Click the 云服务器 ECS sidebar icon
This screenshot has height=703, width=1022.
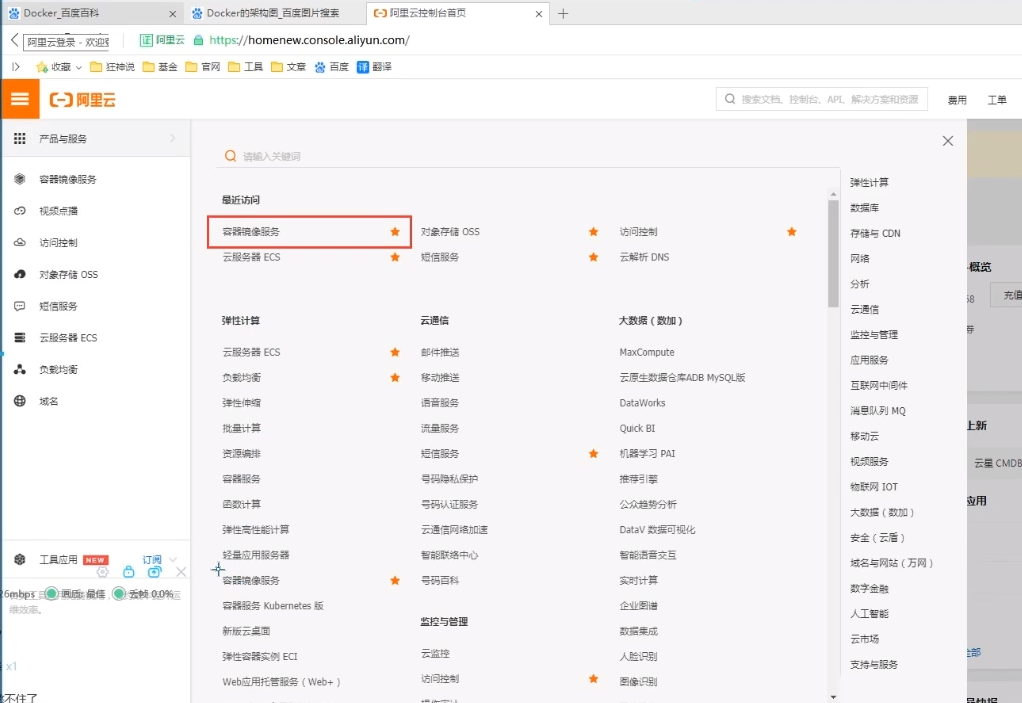[x=20, y=337]
